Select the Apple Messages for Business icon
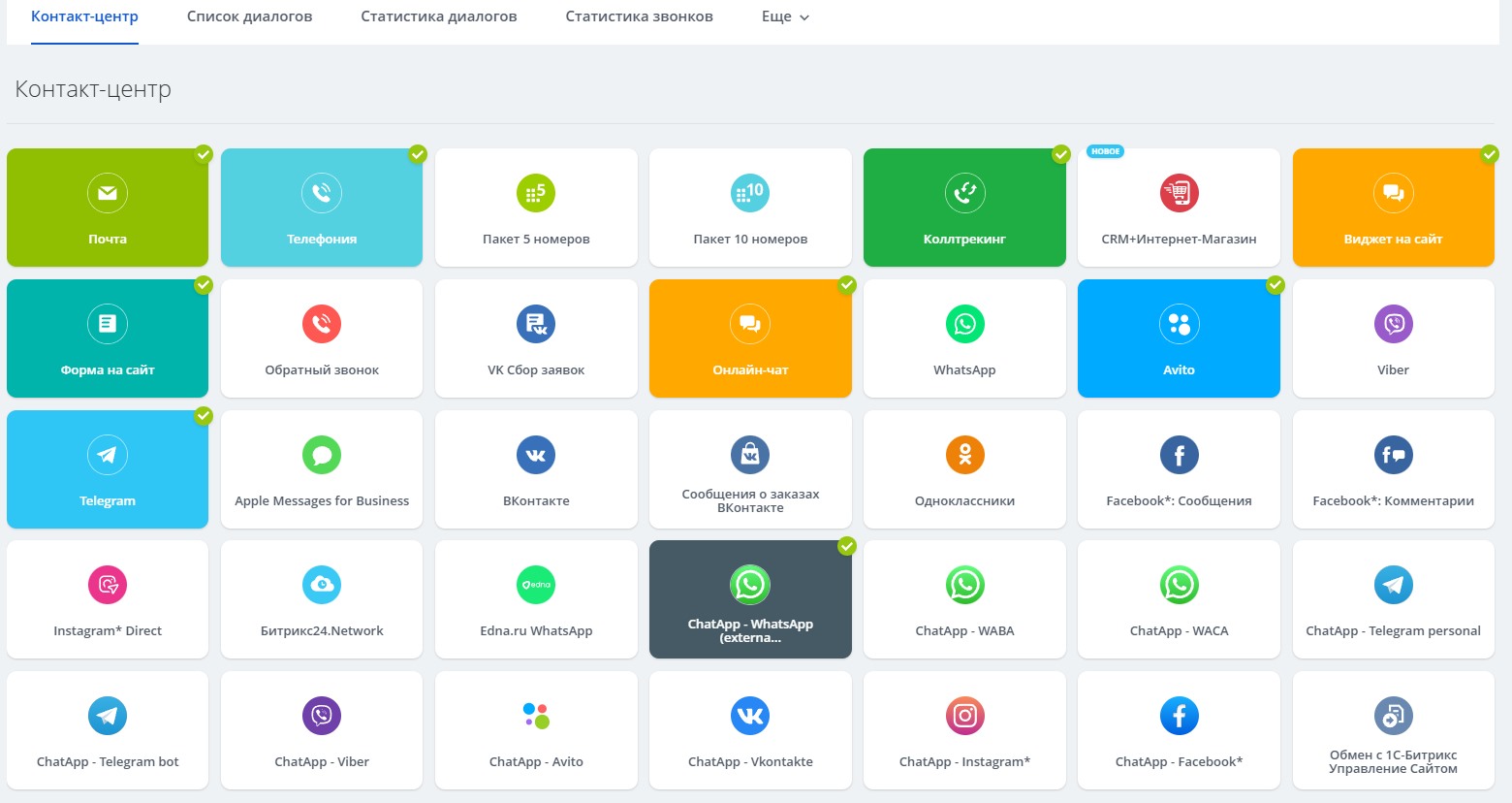The height and width of the screenshot is (803, 1512). 322,455
